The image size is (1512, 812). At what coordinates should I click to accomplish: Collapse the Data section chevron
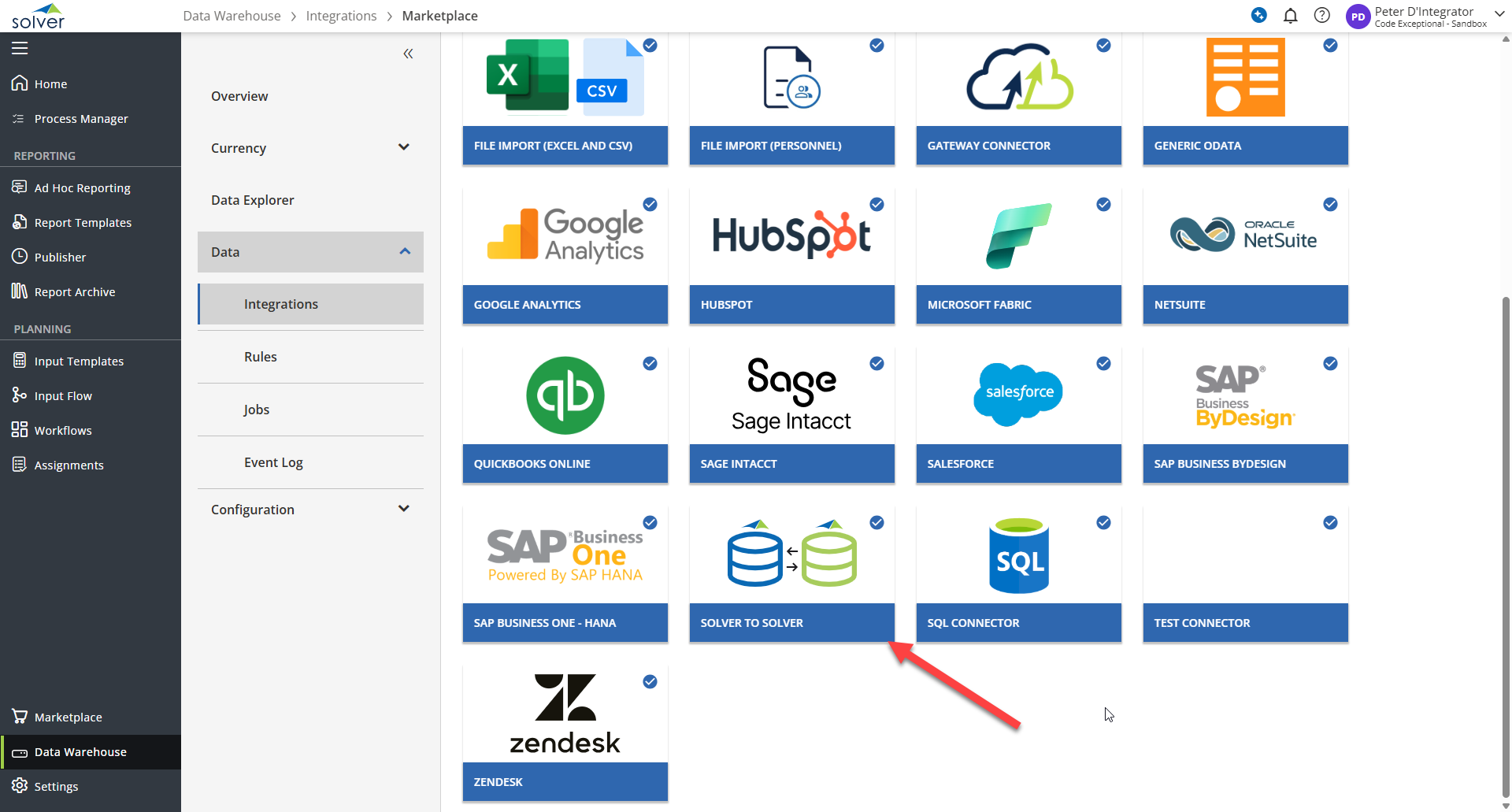405,251
